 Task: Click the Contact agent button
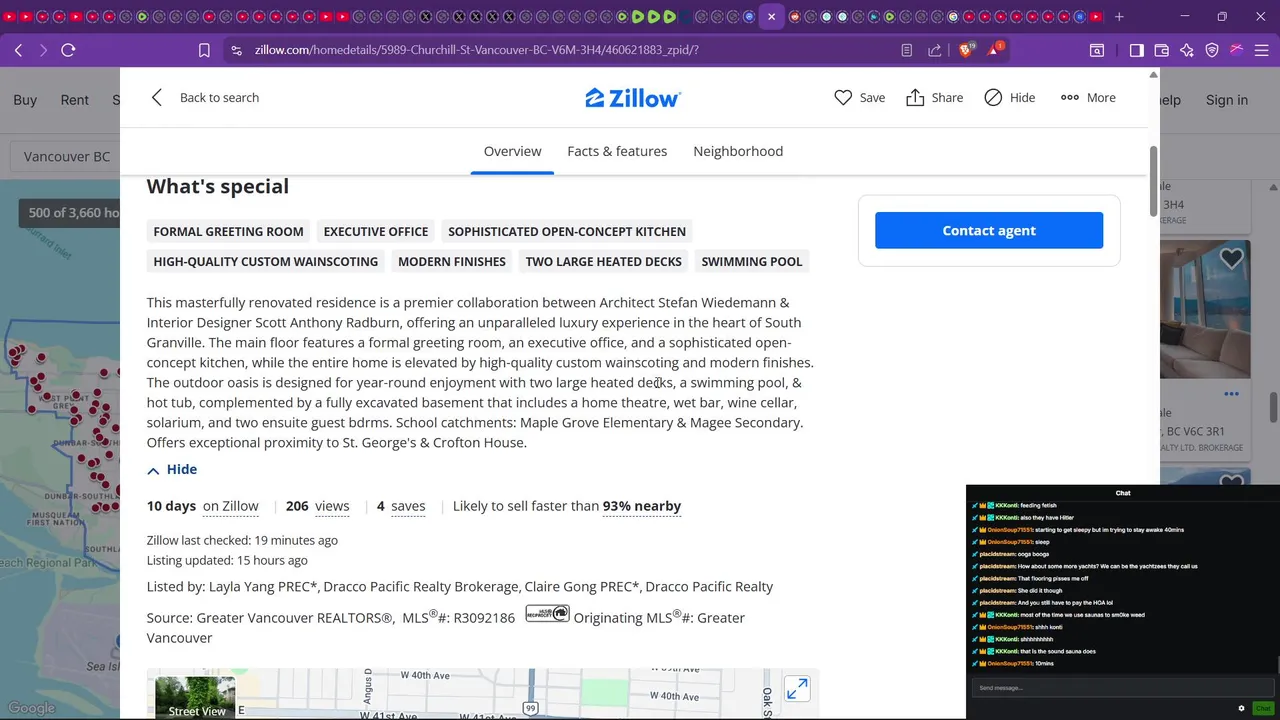[x=989, y=230]
